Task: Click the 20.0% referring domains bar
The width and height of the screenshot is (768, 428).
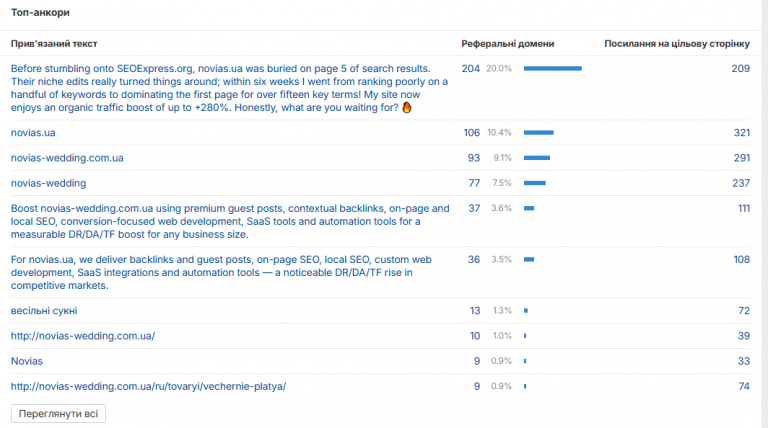Action: click(553, 69)
